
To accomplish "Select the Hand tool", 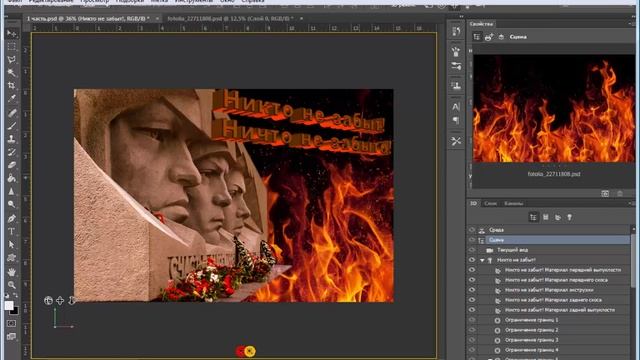I will [x=11, y=272].
